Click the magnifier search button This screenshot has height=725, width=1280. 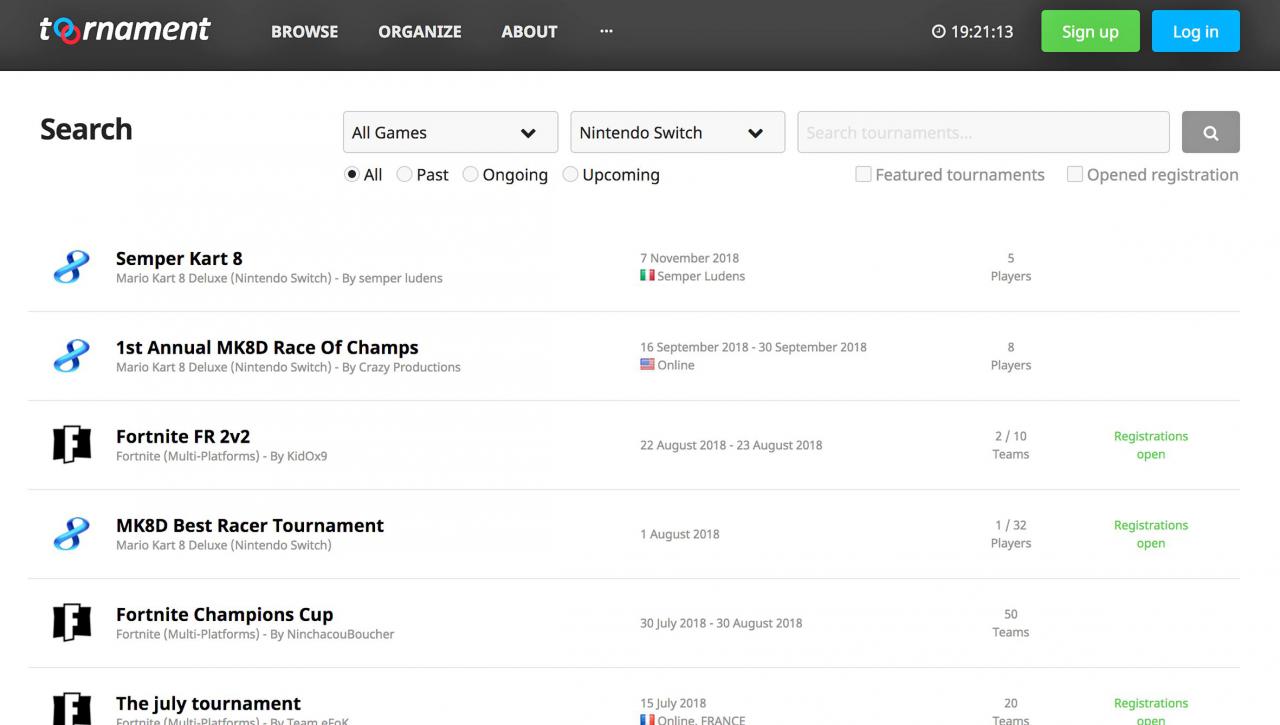coord(1210,132)
